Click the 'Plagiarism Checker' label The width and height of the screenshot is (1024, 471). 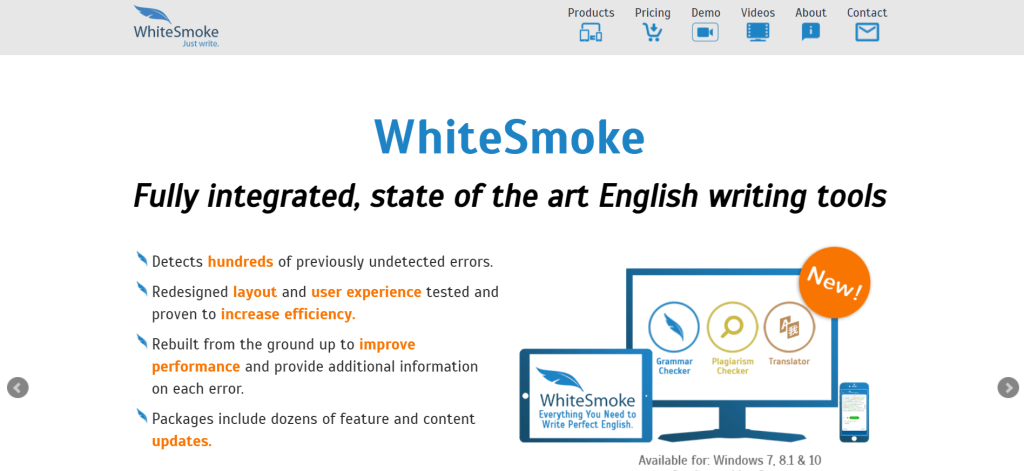[733, 366]
